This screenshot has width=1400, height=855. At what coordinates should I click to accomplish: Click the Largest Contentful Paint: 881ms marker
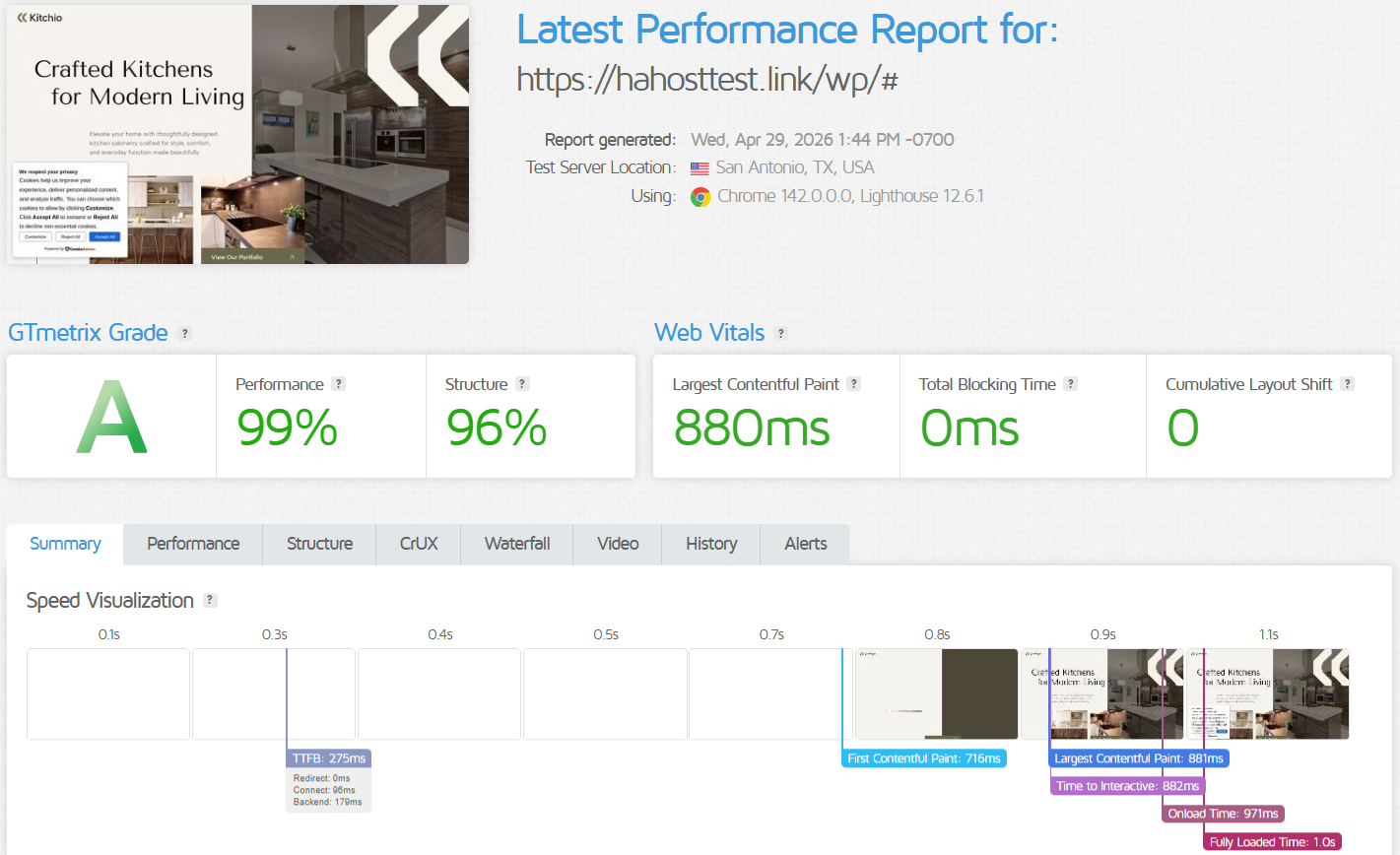[x=1139, y=758]
